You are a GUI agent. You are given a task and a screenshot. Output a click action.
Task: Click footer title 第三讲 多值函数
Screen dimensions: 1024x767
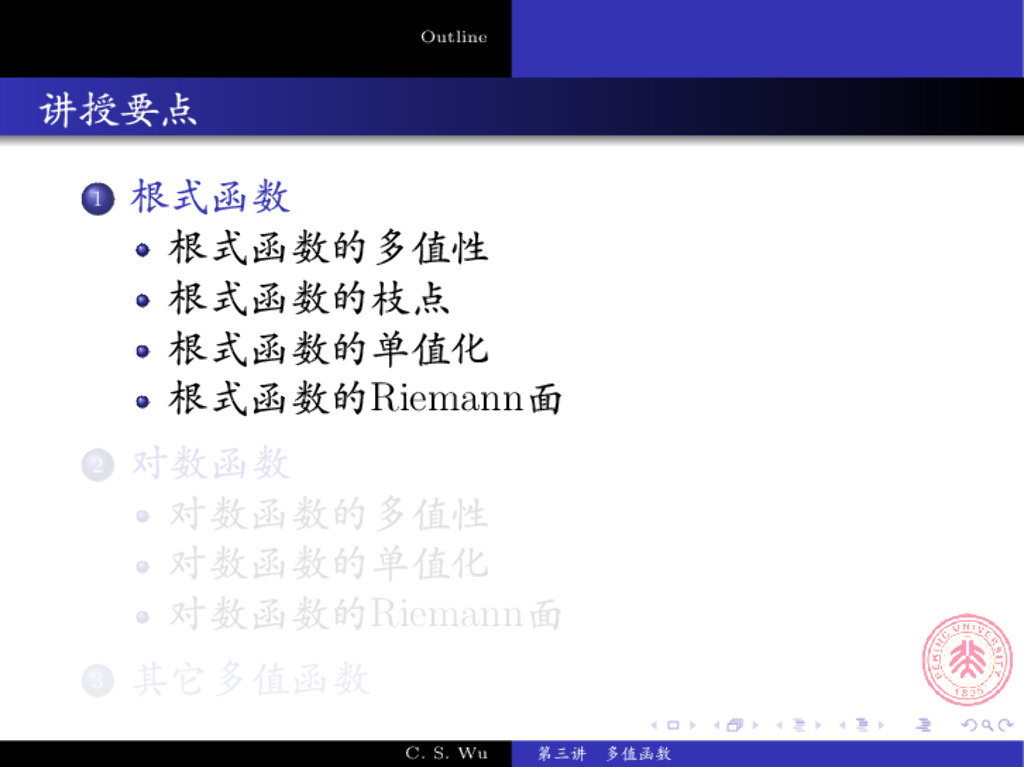click(x=604, y=753)
